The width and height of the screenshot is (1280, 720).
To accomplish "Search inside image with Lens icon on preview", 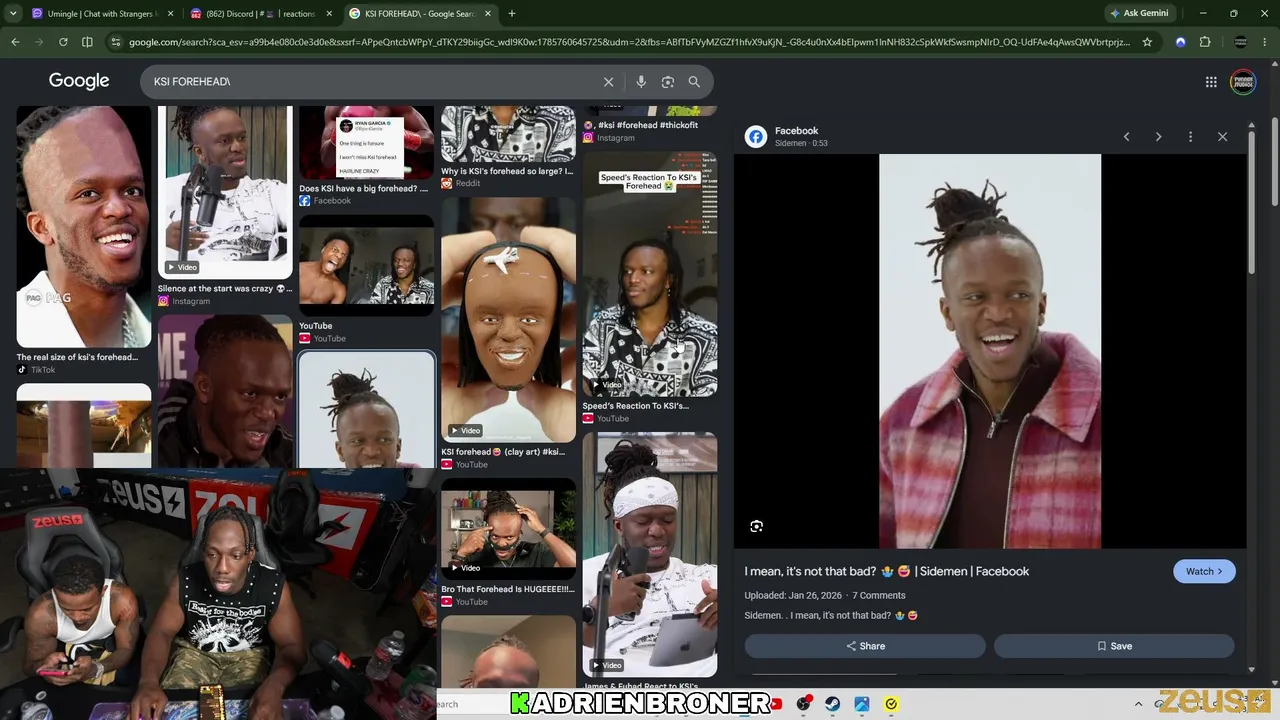I will click(x=757, y=526).
